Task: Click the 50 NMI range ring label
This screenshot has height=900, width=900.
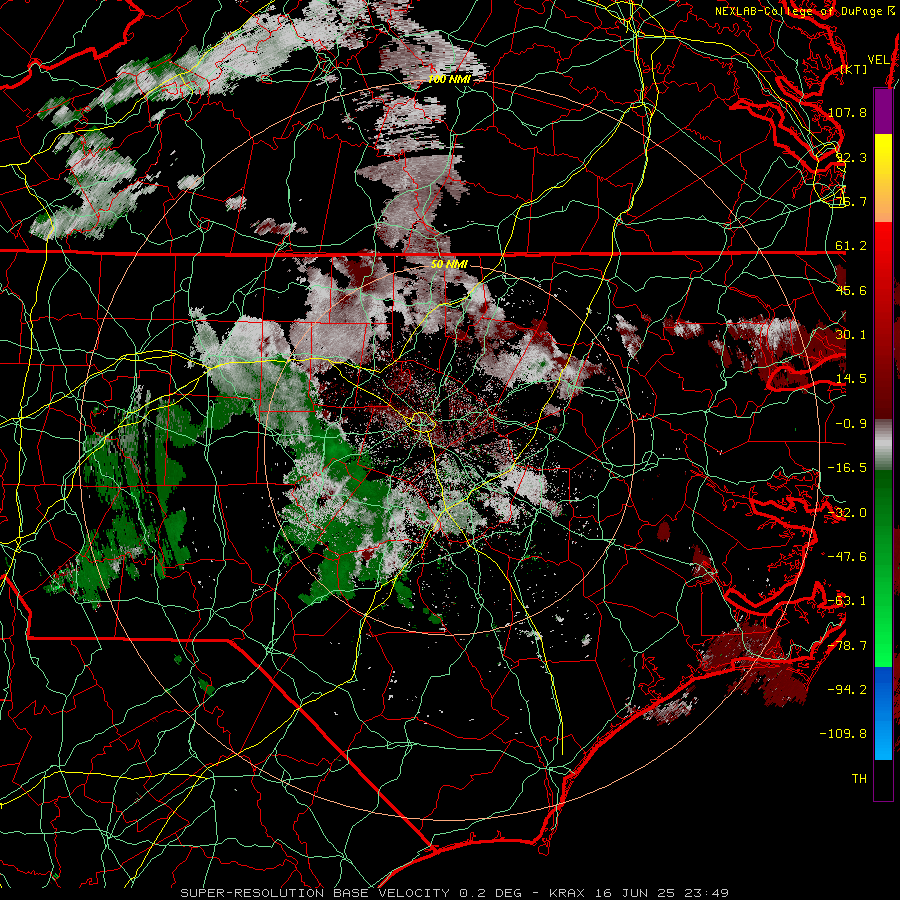Action: point(449,264)
